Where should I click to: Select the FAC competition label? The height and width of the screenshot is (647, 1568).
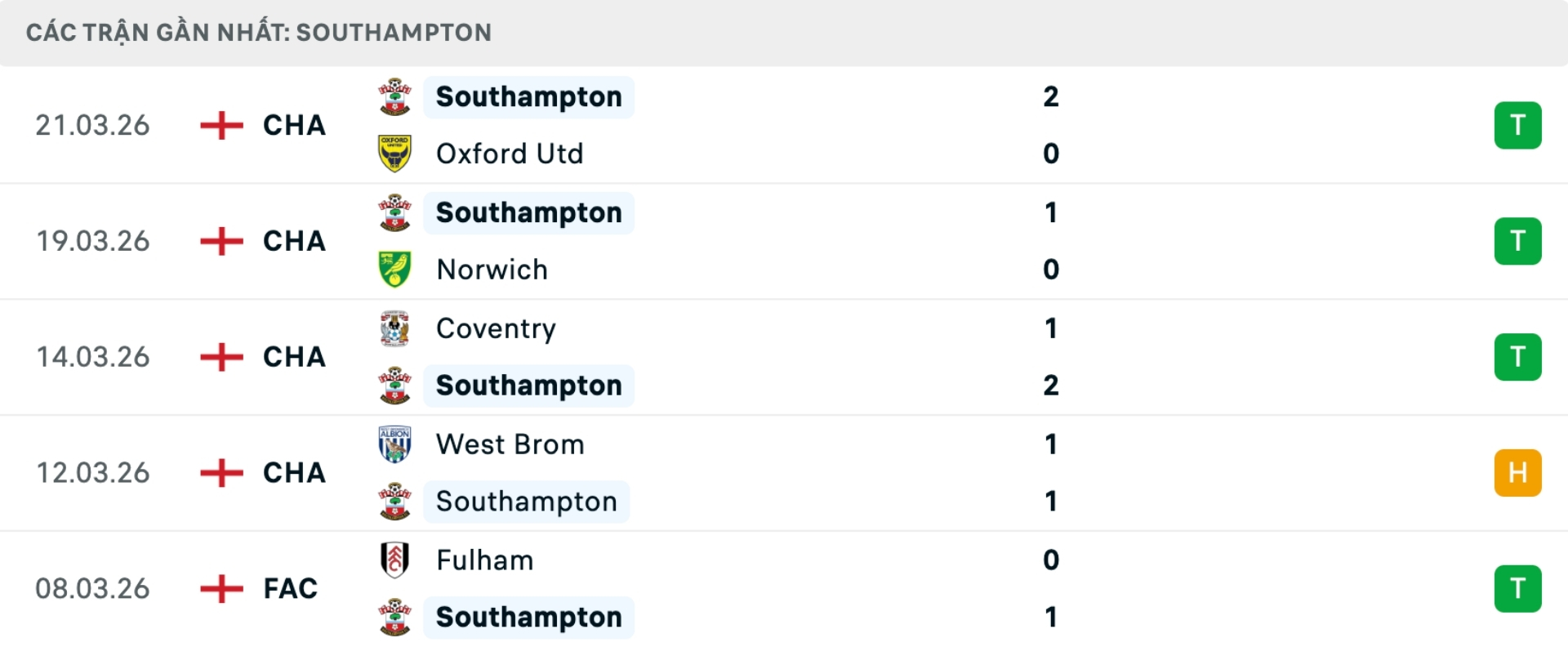290,589
